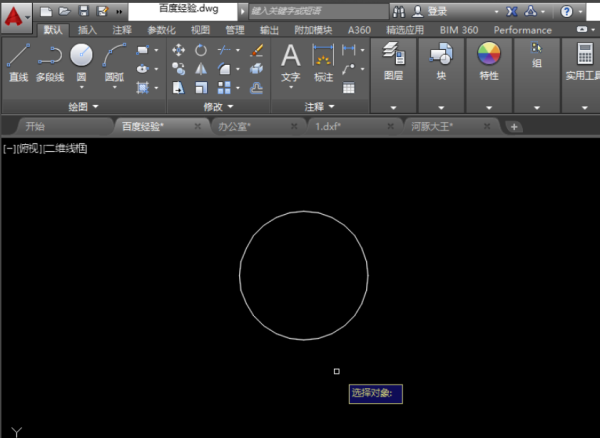Image resolution: width=600 pixels, height=438 pixels.
Task: Select the Polyline (多段线) tool
Action: 50,63
